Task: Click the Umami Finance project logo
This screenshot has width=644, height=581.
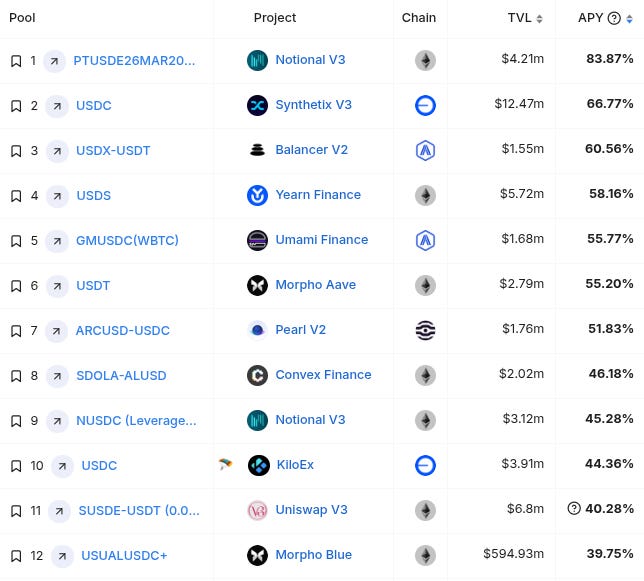Action: (258, 240)
